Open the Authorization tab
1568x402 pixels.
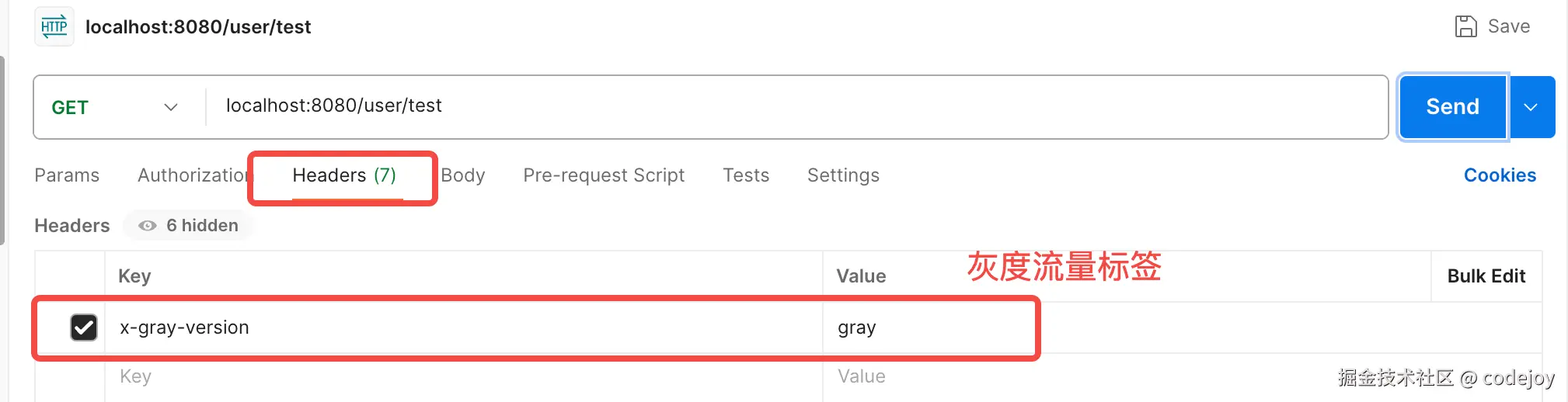click(192, 175)
